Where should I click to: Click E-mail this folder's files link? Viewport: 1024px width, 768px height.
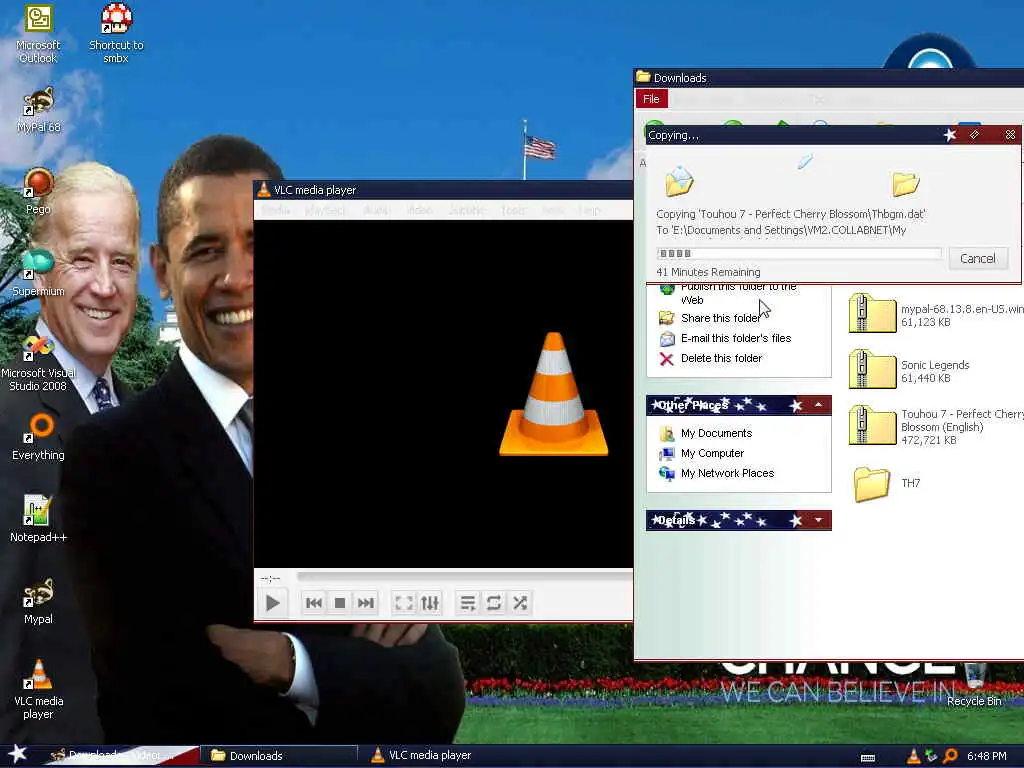tap(736, 338)
